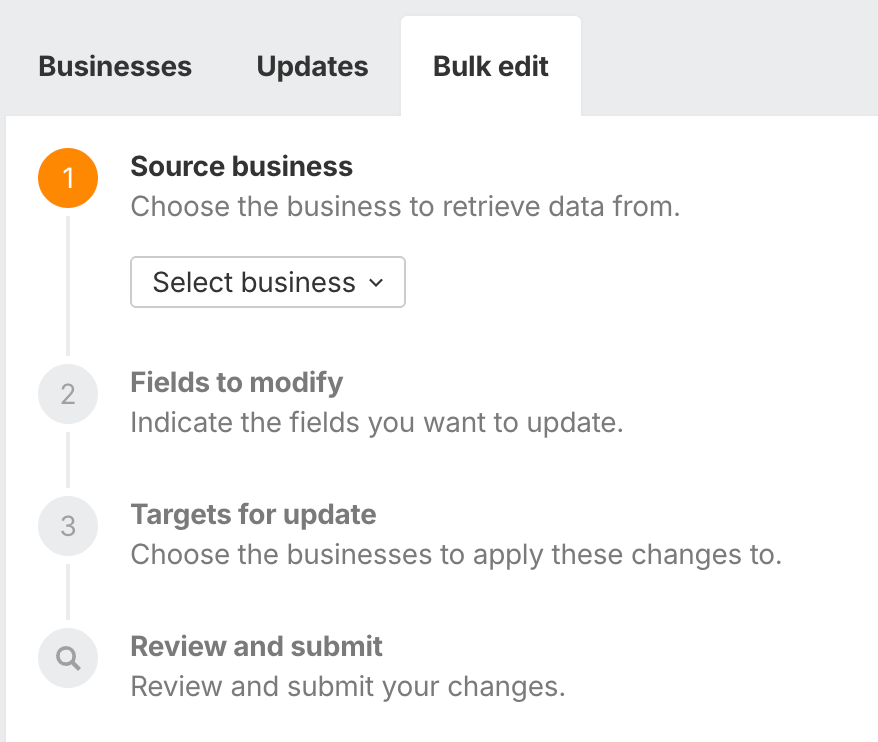This screenshot has width=878, height=742.
Task: Go to Fields to modify step title
Action: [x=237, y=382]
